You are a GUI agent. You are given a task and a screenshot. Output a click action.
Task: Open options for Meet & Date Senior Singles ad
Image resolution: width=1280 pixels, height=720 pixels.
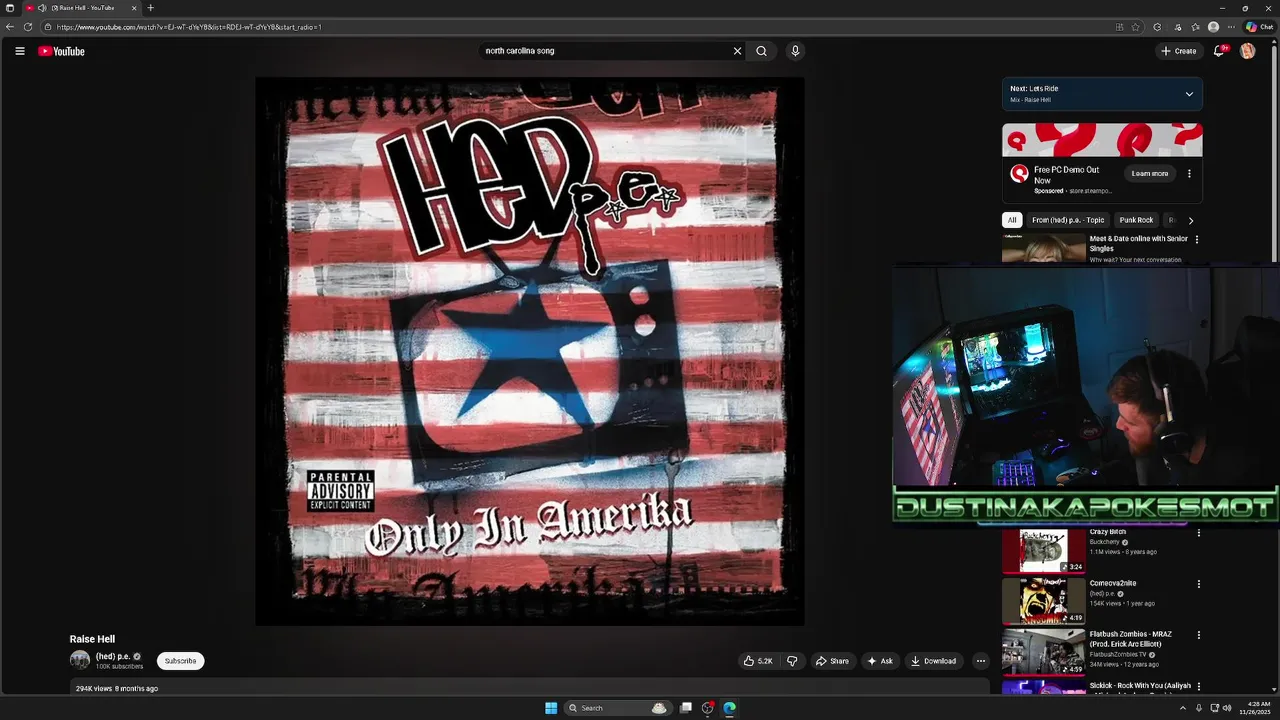tap(1197, 240)
